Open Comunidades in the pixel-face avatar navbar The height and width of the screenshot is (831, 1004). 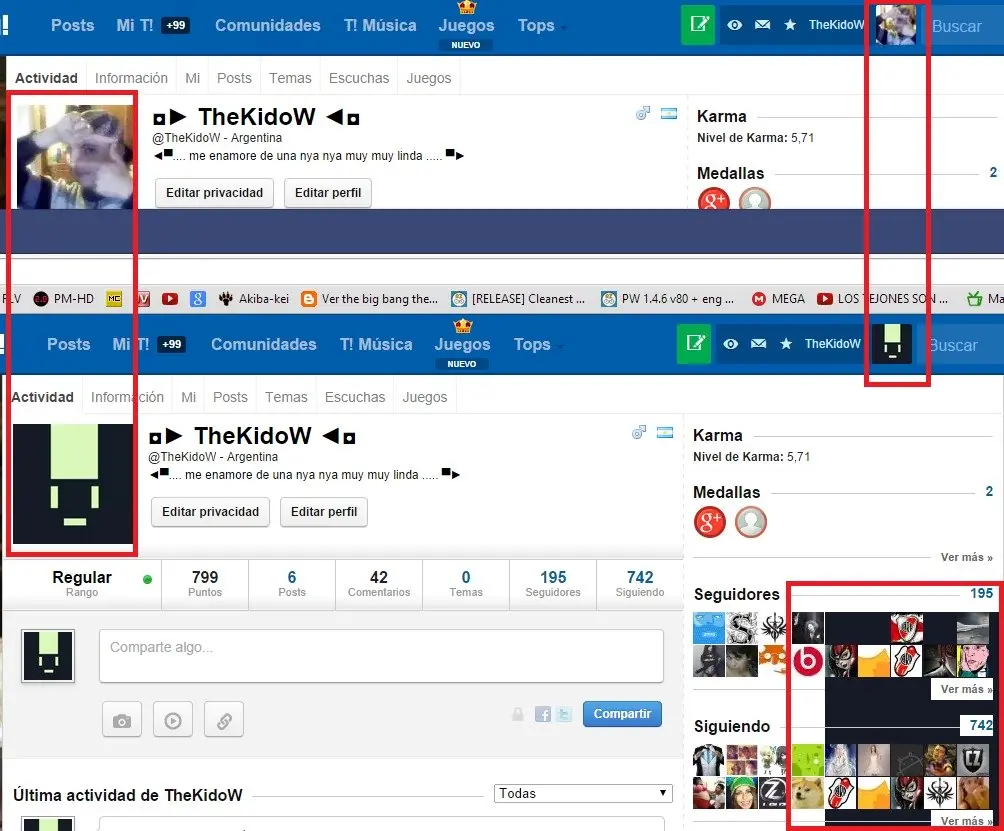(264, 344)
